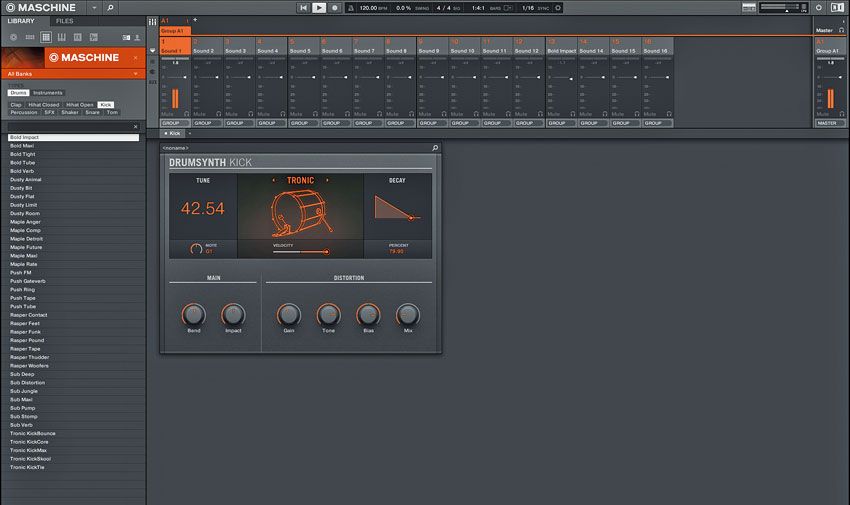Screen dimensions: 850x505
Task: Click the Tune value 42.54
Action: [x=203, y=209]
